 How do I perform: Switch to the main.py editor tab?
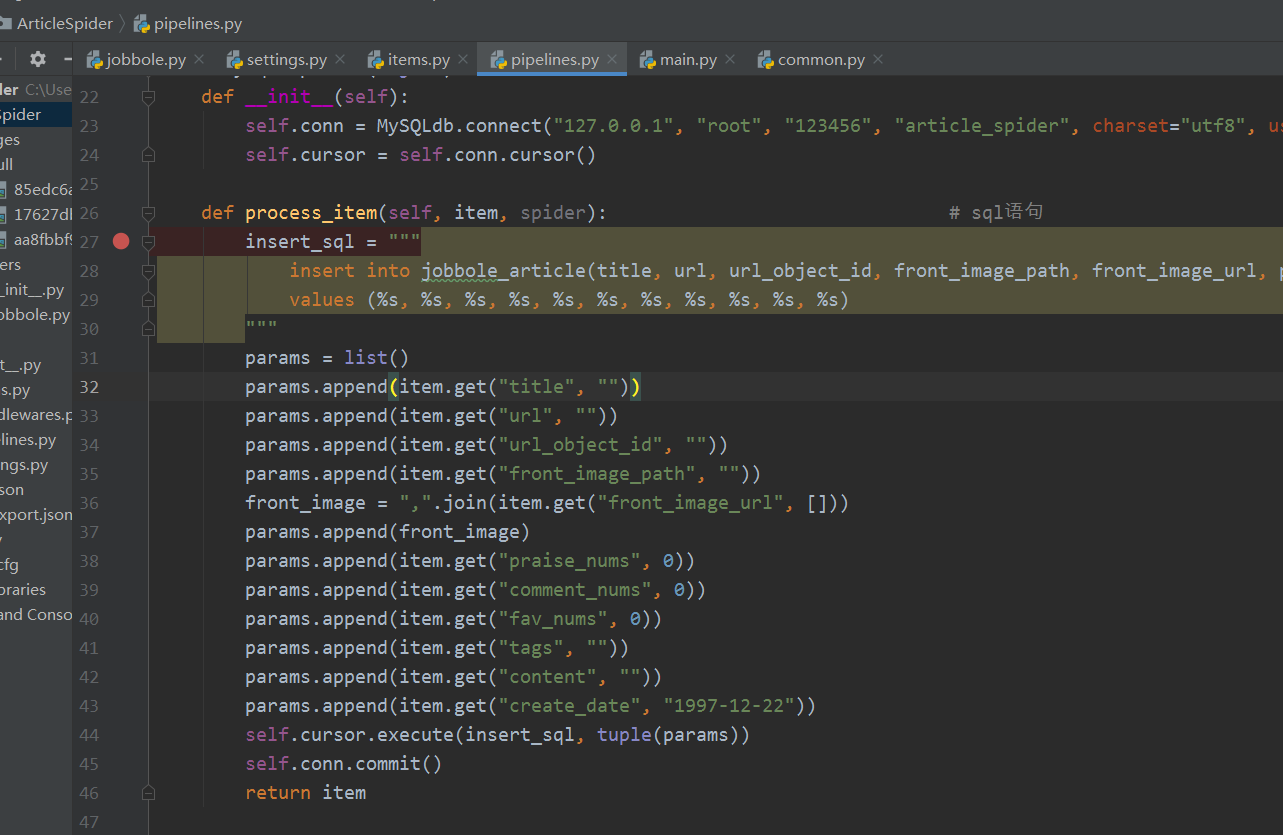688,60
